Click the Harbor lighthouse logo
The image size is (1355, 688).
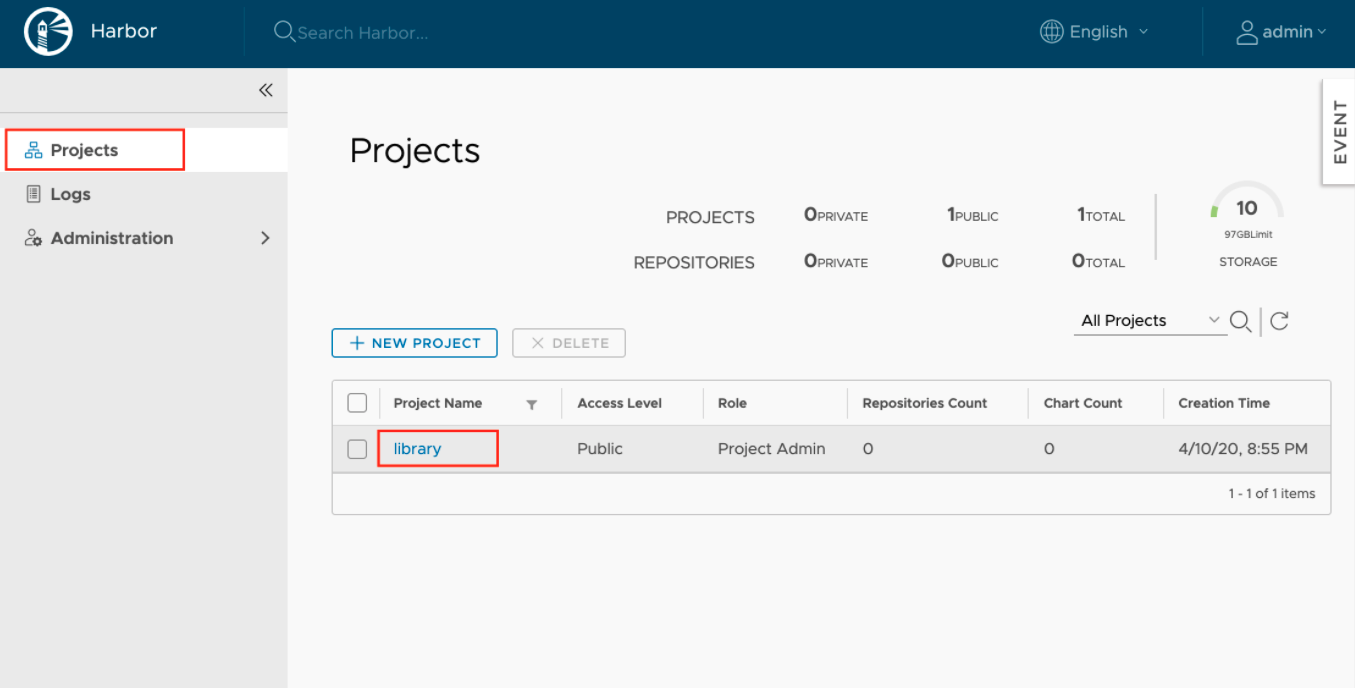pos(48,32)
